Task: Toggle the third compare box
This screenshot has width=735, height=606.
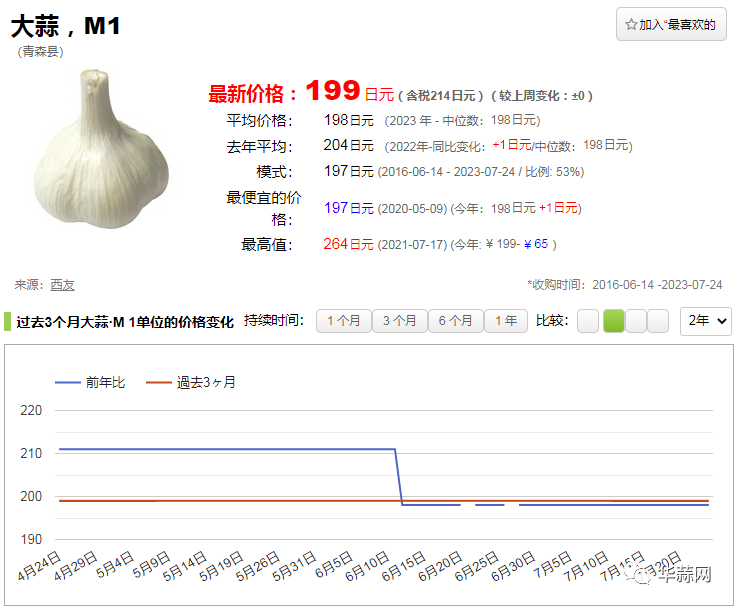Action: click(636, 321)
